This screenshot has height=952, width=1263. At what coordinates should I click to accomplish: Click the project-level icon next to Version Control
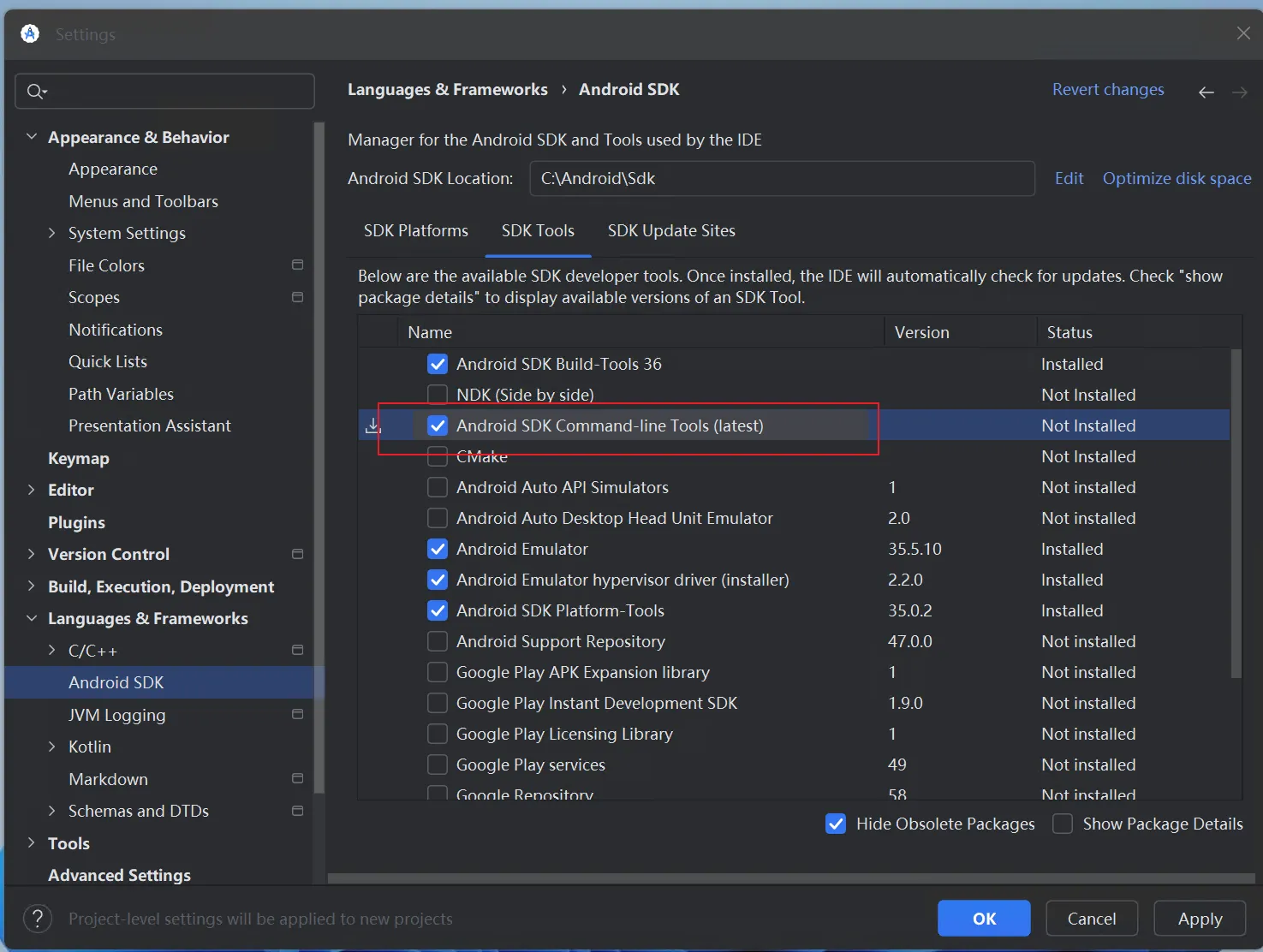[297, 554]
